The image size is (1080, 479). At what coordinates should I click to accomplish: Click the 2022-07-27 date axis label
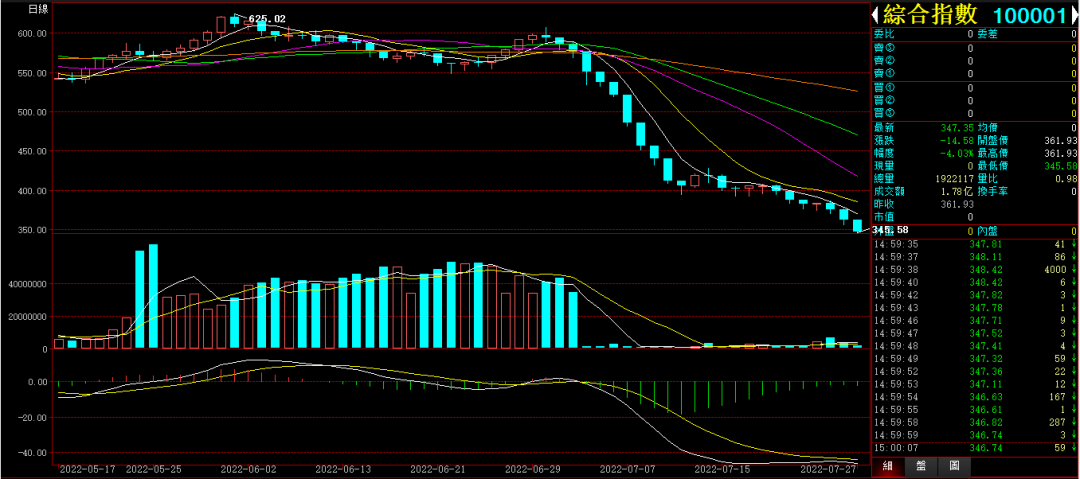tap(827, 469)
